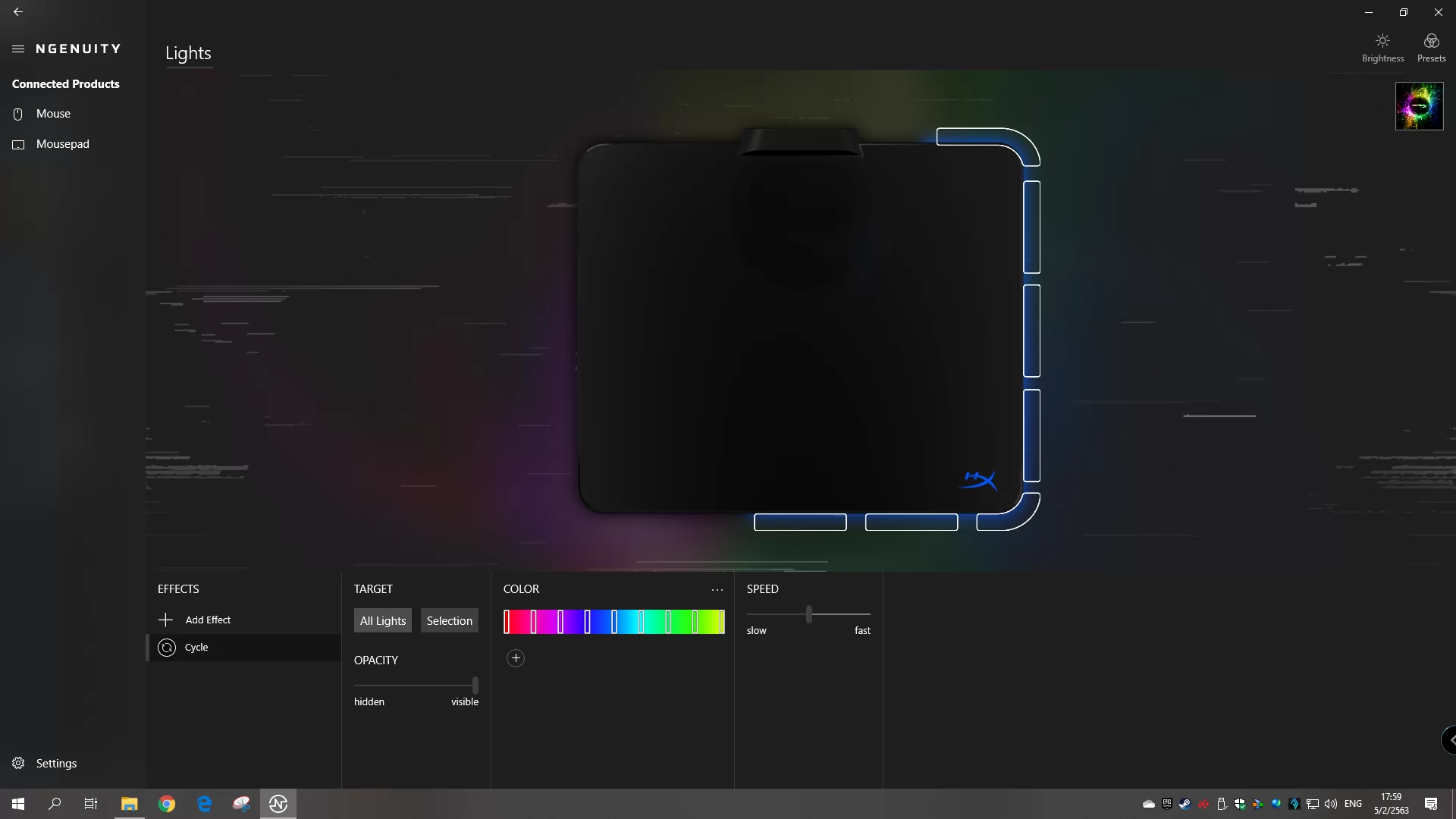
Task: Open Epic Games tray icon
Action: (x=1167, y=804)
